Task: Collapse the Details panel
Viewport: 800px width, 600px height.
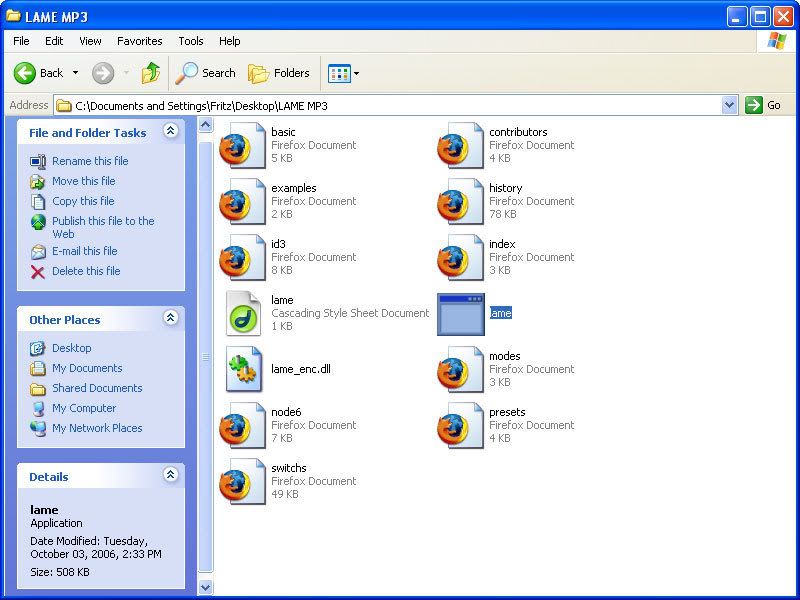Action: coord(170,475)
